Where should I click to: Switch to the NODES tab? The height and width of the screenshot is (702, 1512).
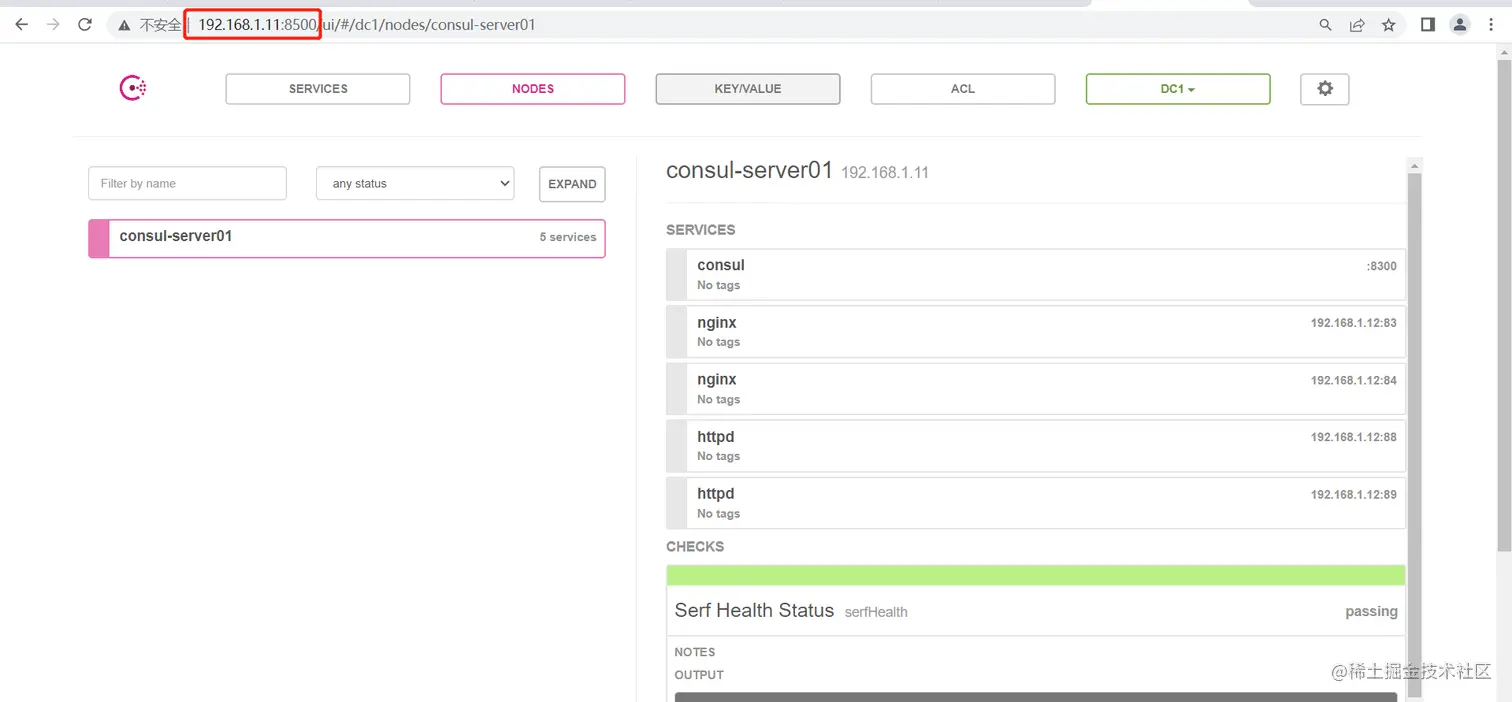[533, 89]
